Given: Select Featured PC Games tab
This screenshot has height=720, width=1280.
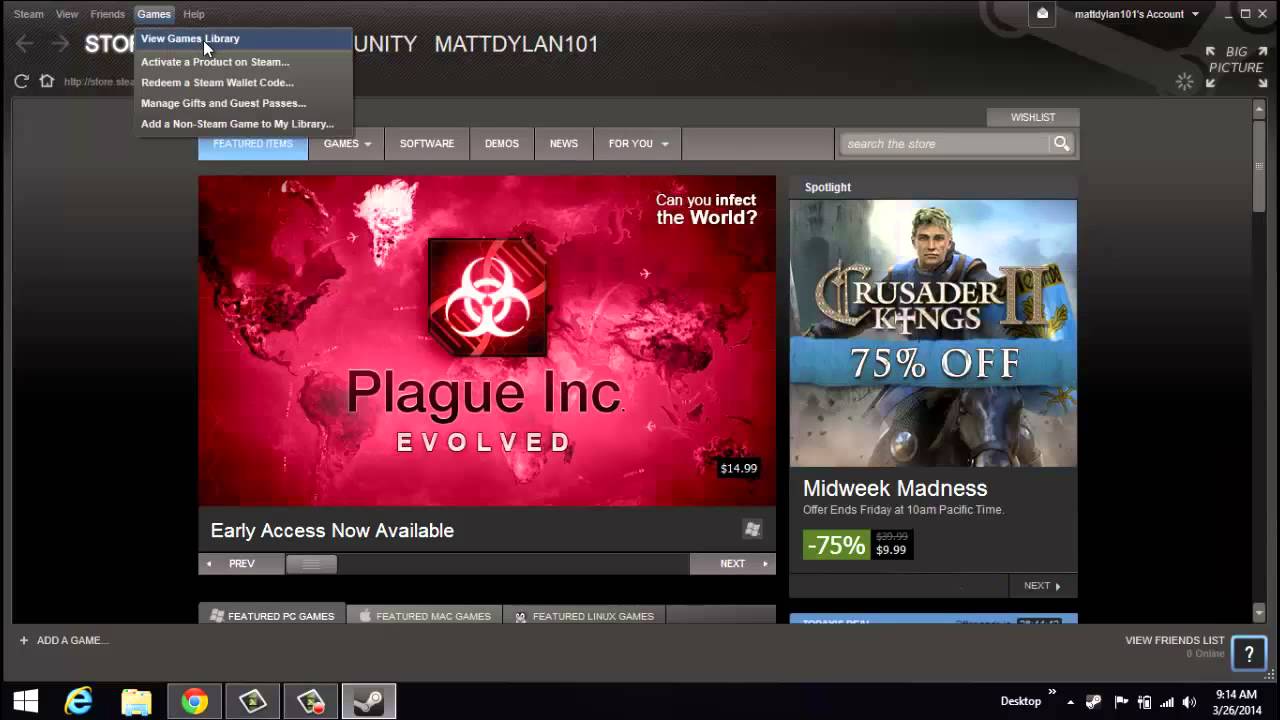Looking at the screenshot, I should (x=272, y=615).
